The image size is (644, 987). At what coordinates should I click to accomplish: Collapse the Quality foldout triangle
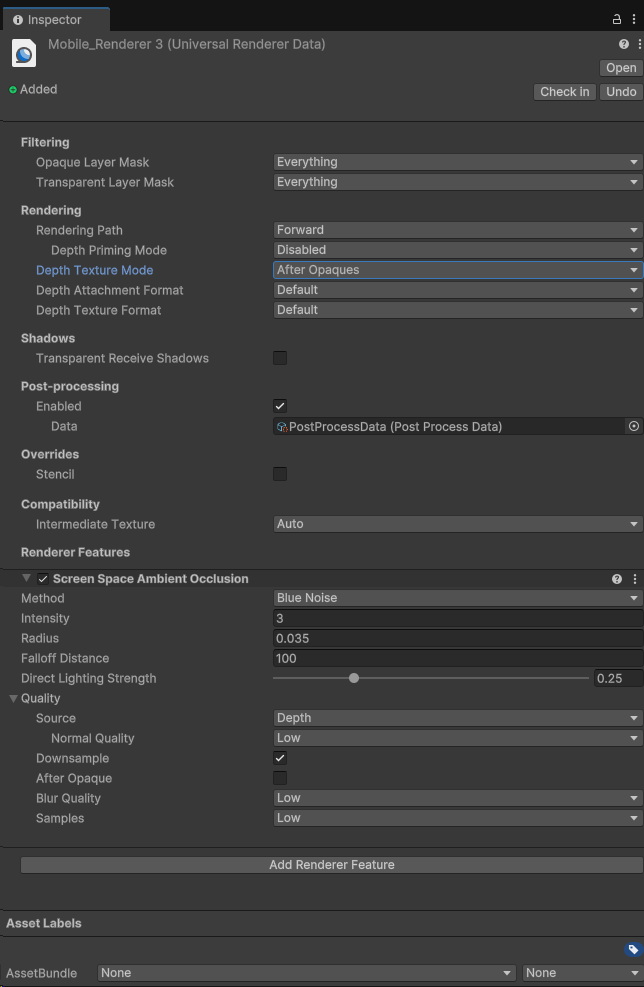coord(11,698)
